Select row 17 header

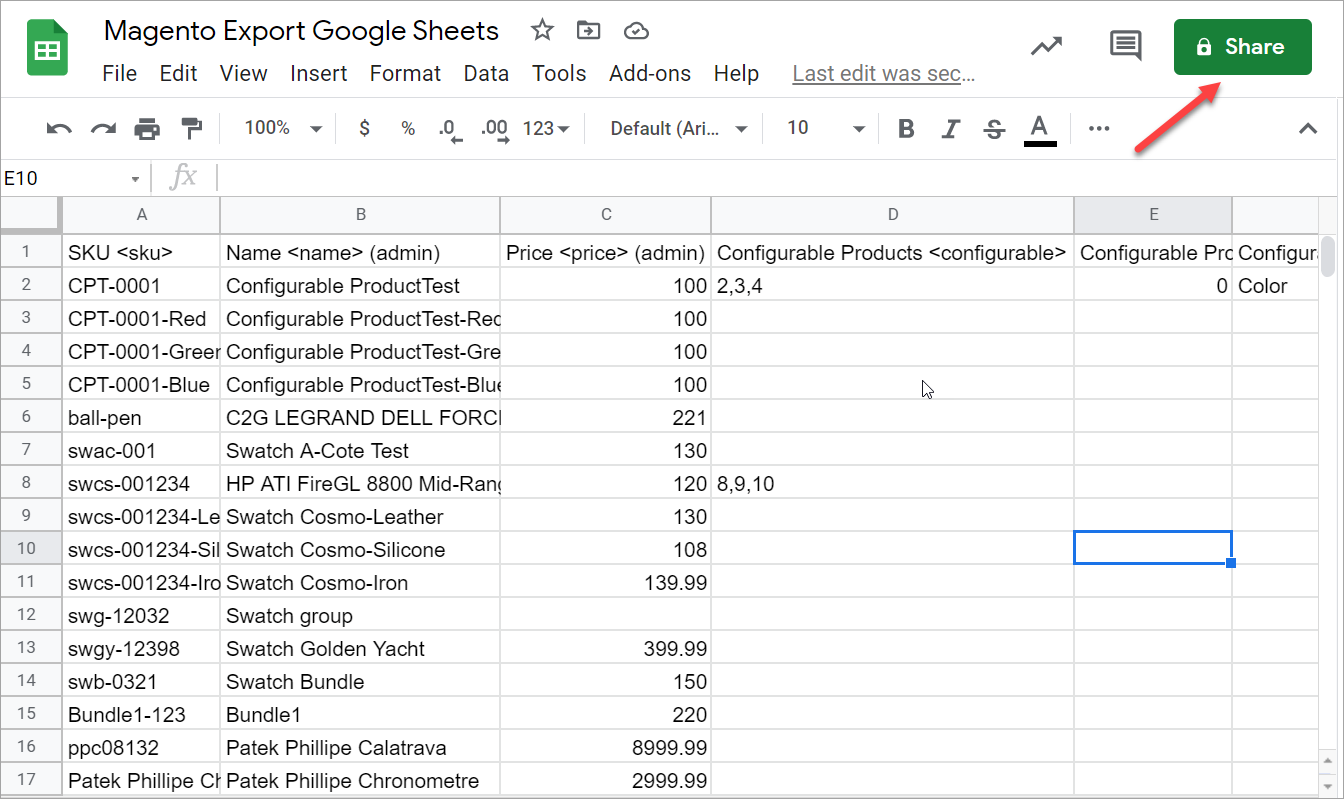pyautogui.click(x=30, y=780)
